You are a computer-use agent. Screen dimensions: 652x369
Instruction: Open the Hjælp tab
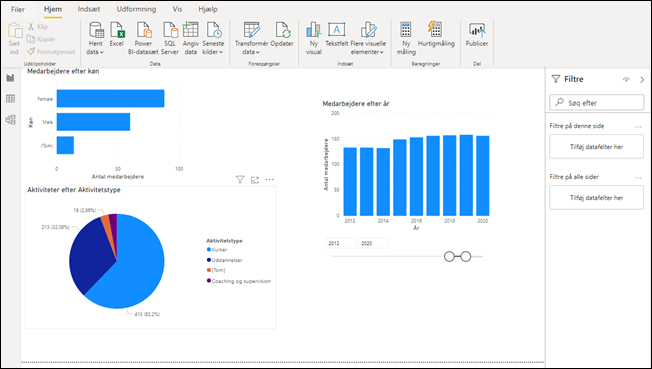[208, 9]
